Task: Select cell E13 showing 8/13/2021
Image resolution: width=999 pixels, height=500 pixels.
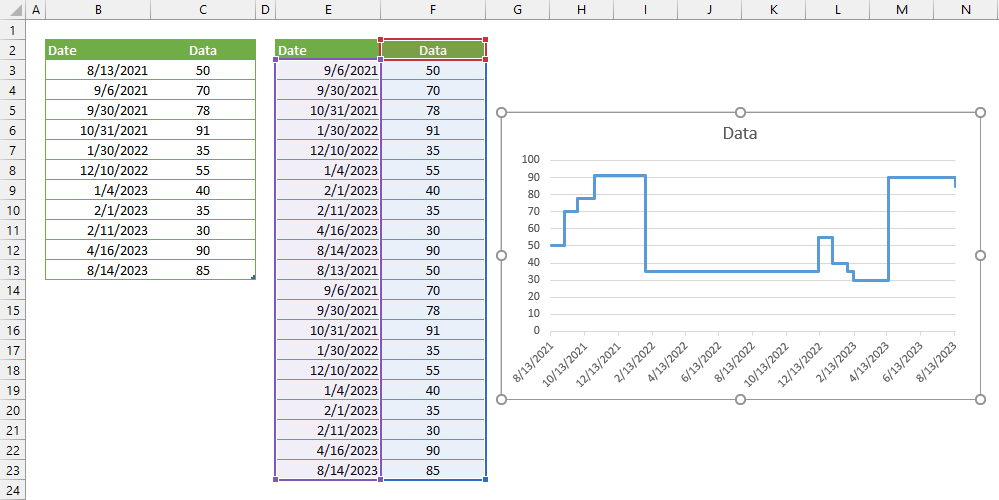Action: 327,270
